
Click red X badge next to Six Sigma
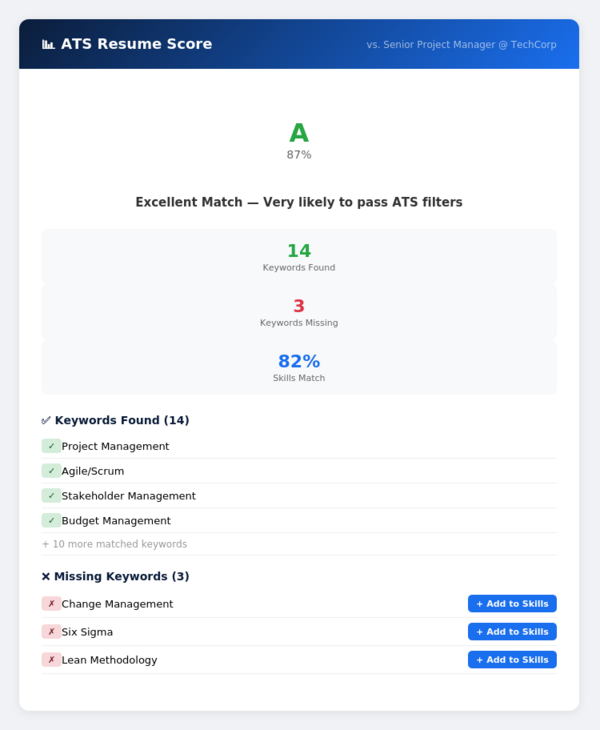pos(51,632)
